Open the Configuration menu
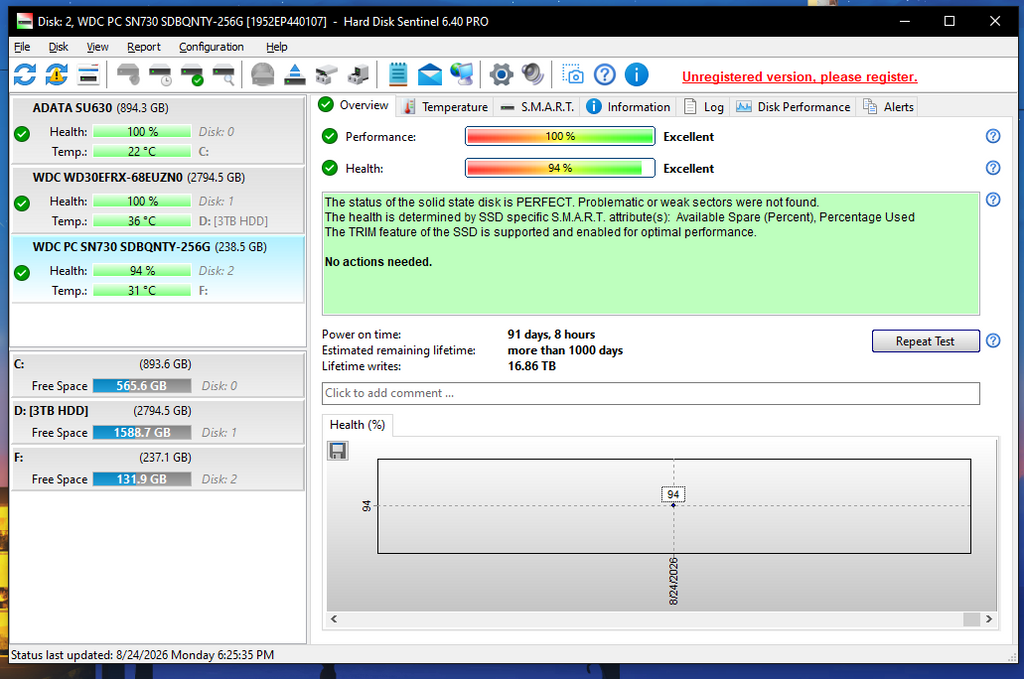Image resolution: width=1024 pixels, height=679 pixels. coord(211,47)
